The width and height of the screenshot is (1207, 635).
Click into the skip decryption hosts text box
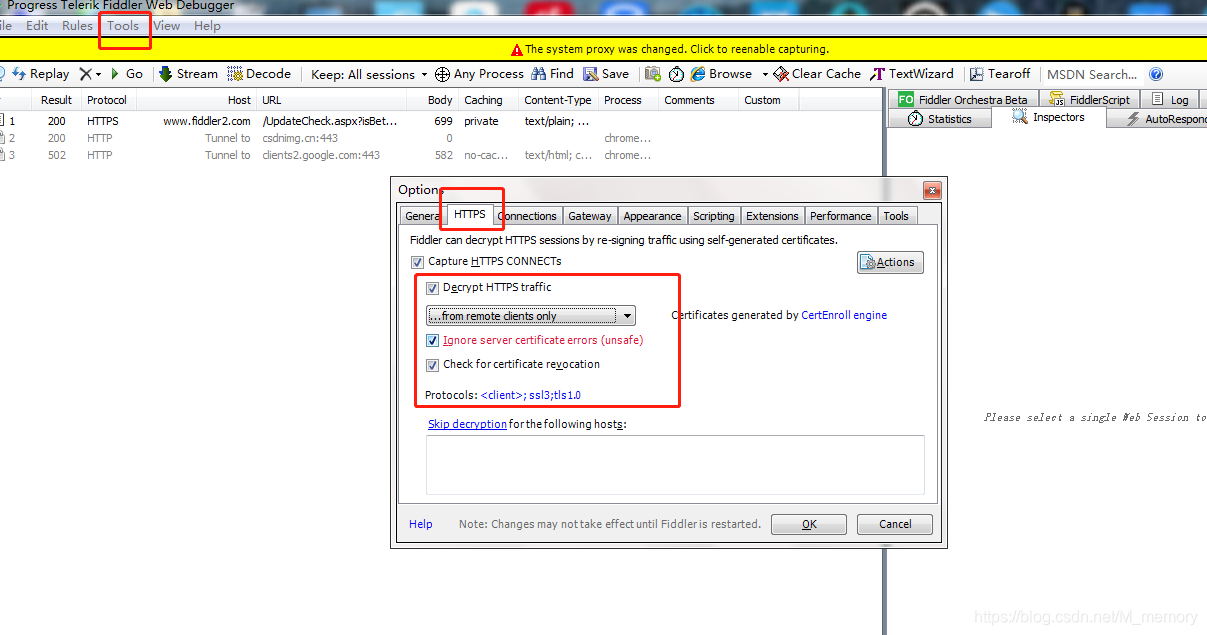point(675,464)
